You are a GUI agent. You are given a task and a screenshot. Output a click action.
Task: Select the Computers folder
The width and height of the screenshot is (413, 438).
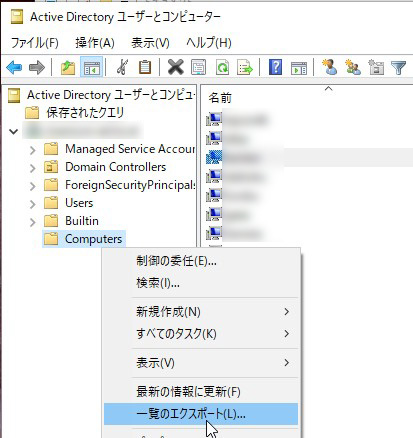pos(84,239)
